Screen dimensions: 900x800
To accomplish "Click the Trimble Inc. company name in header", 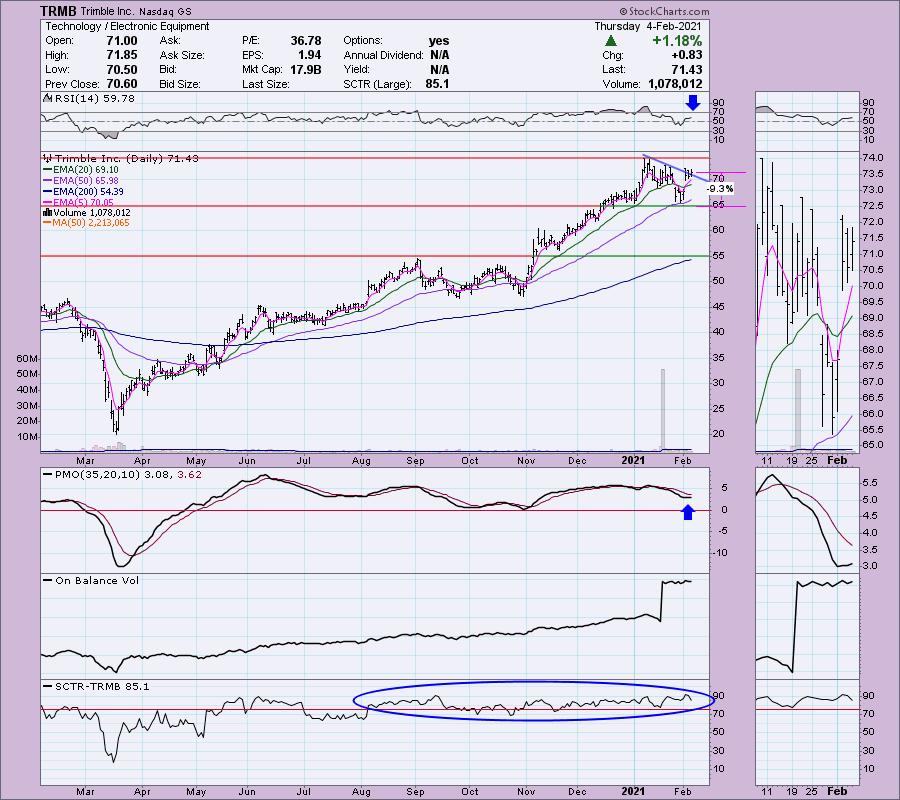I will pyautogui.click(x=107, y=11).
